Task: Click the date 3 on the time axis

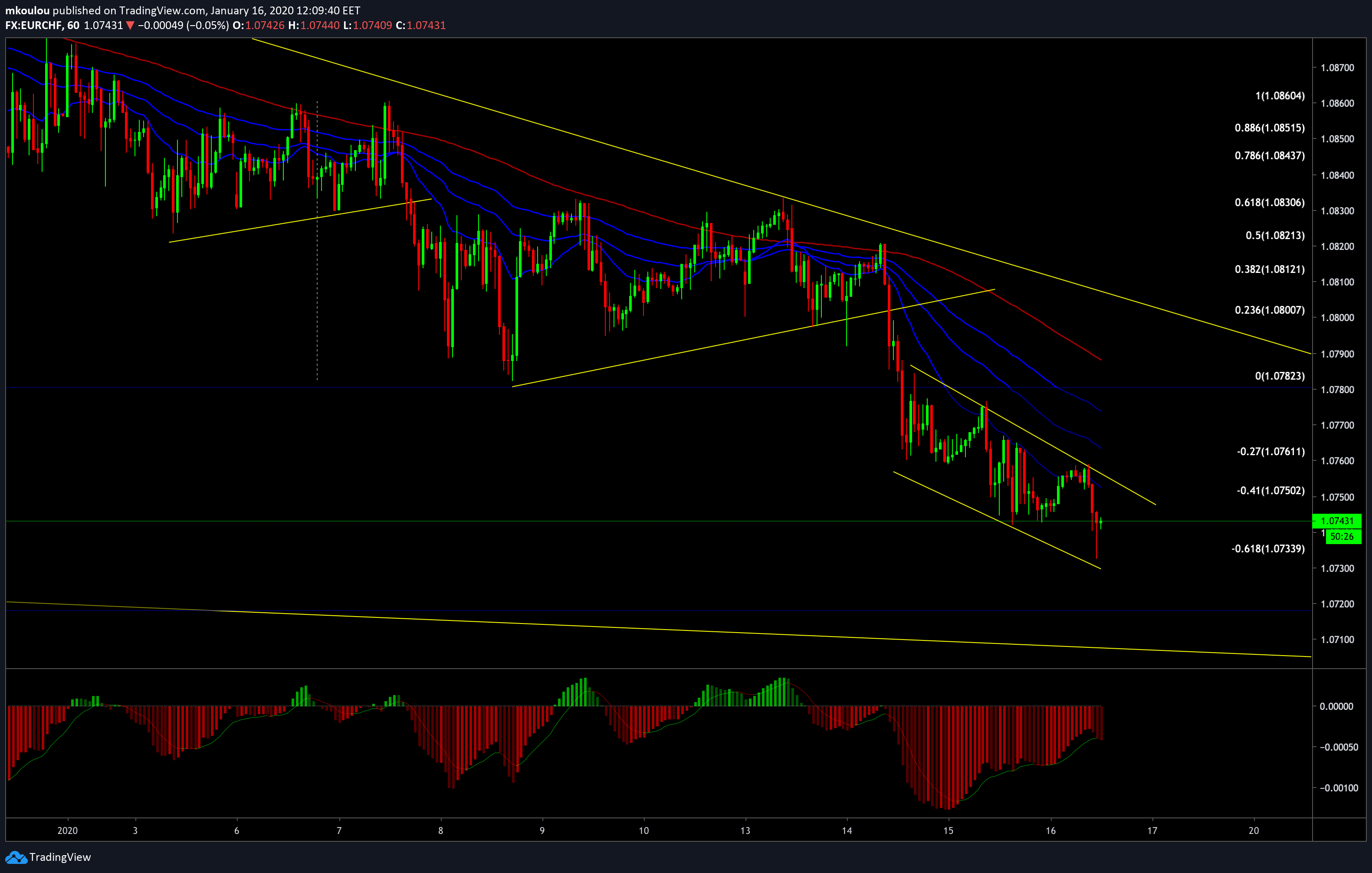Action: click(x=135, y=831)
